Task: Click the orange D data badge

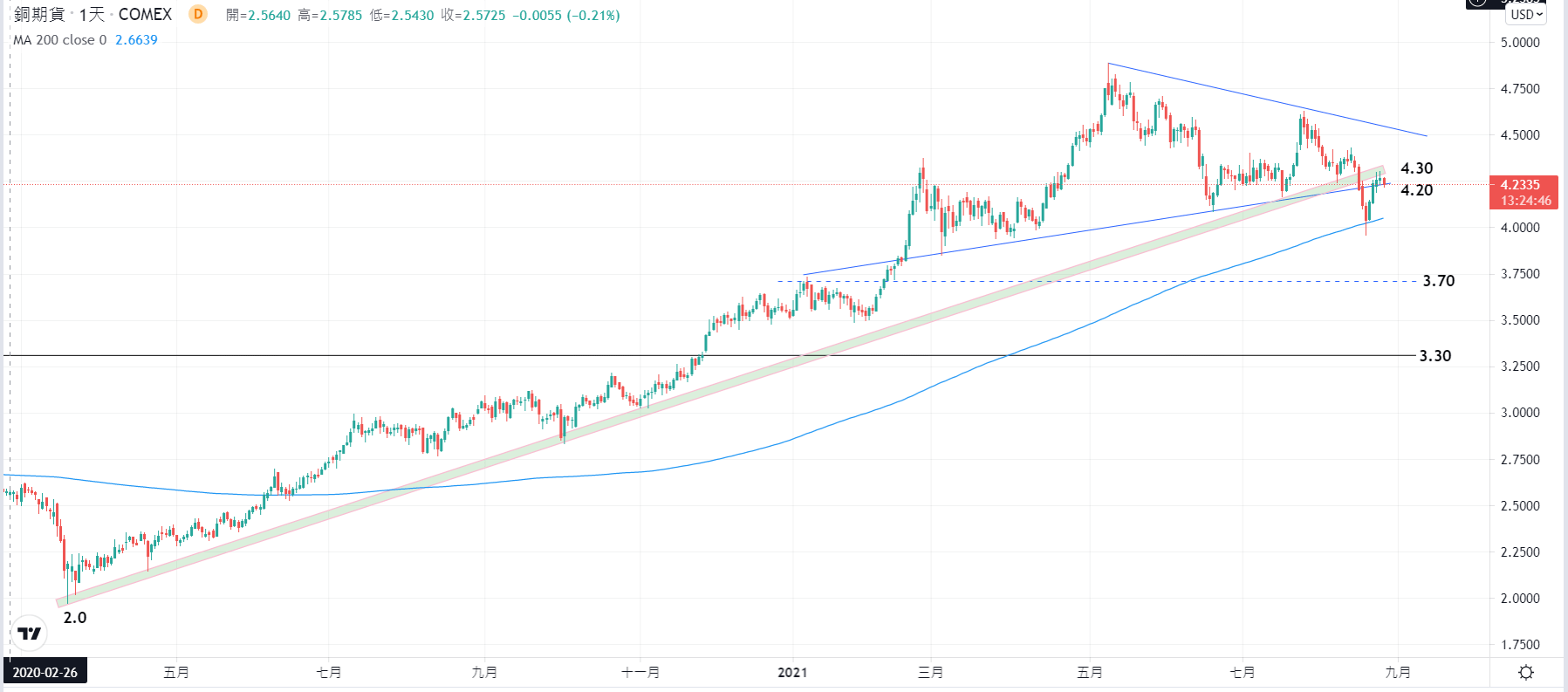Action: (x=198, y=14)
